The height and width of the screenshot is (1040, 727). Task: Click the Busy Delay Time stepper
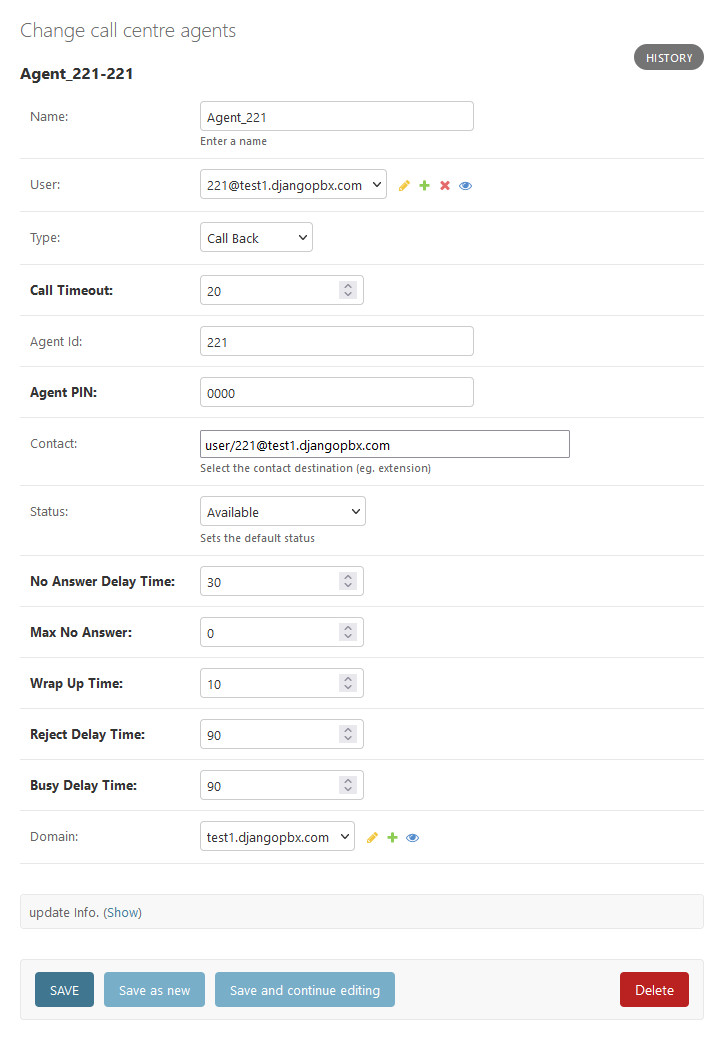[x=347, y=786]
